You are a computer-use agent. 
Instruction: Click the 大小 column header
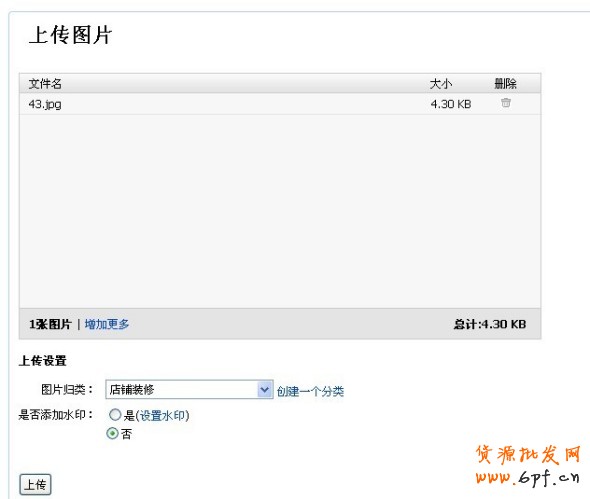point(441,84)
